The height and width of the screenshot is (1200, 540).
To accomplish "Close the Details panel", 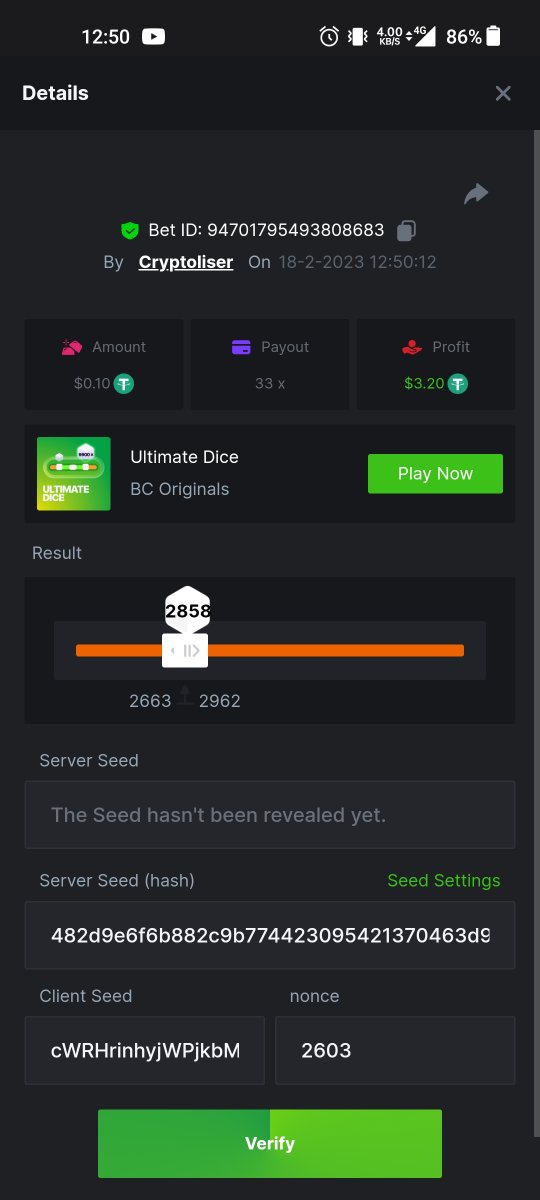I will point(503,93).
